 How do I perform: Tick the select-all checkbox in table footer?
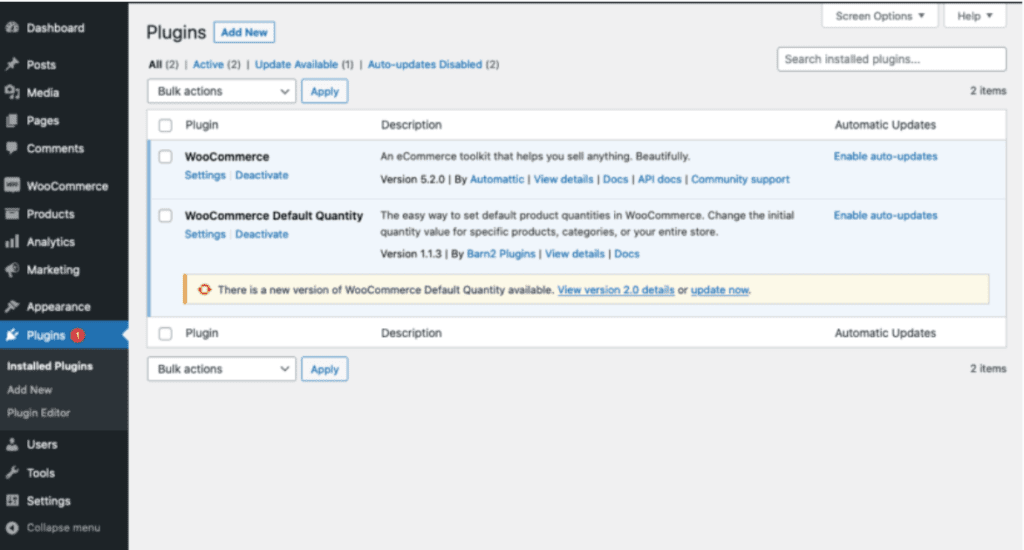165,333
